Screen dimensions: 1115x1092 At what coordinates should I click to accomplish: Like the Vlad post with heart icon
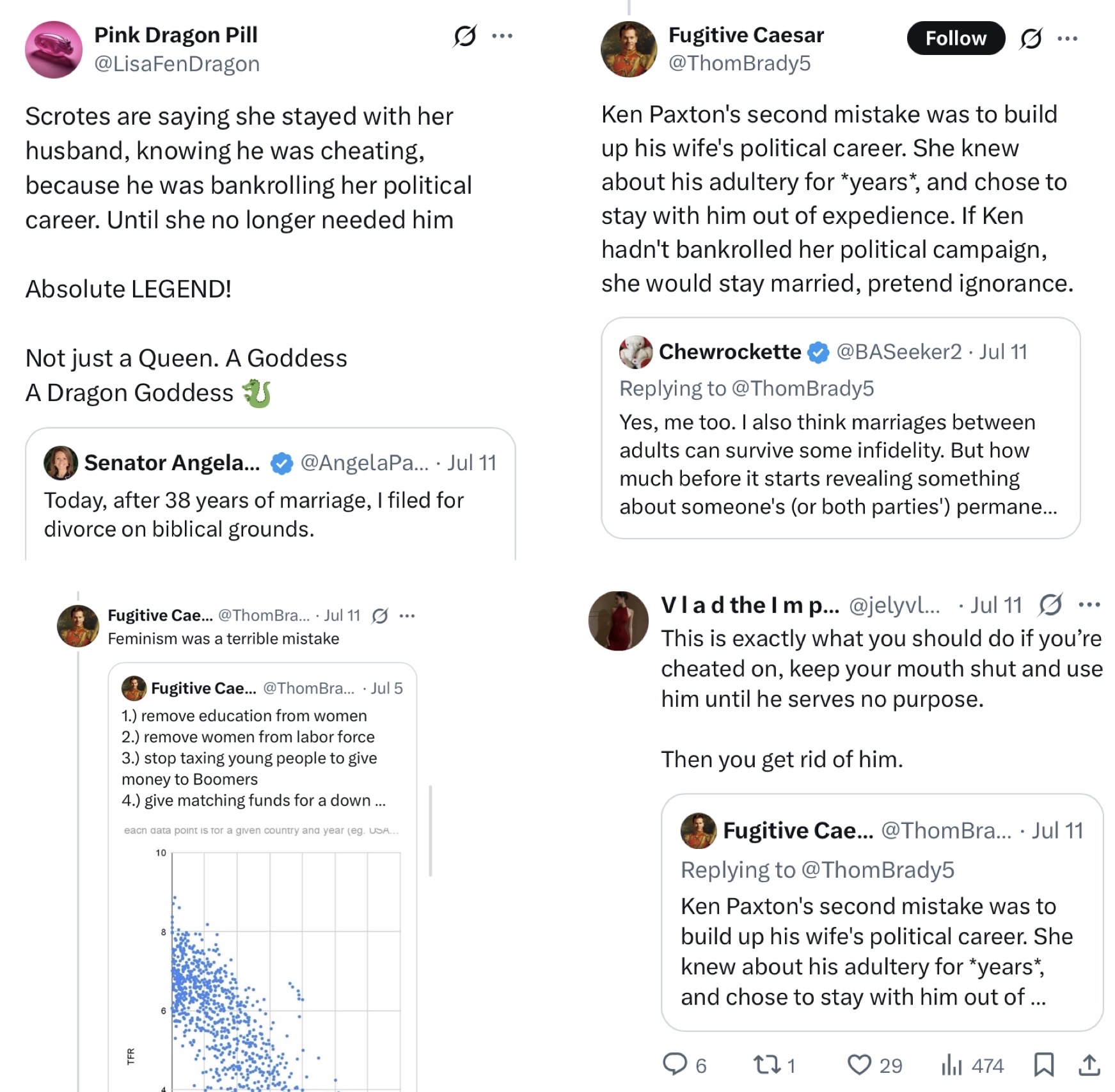[859, 1064]
